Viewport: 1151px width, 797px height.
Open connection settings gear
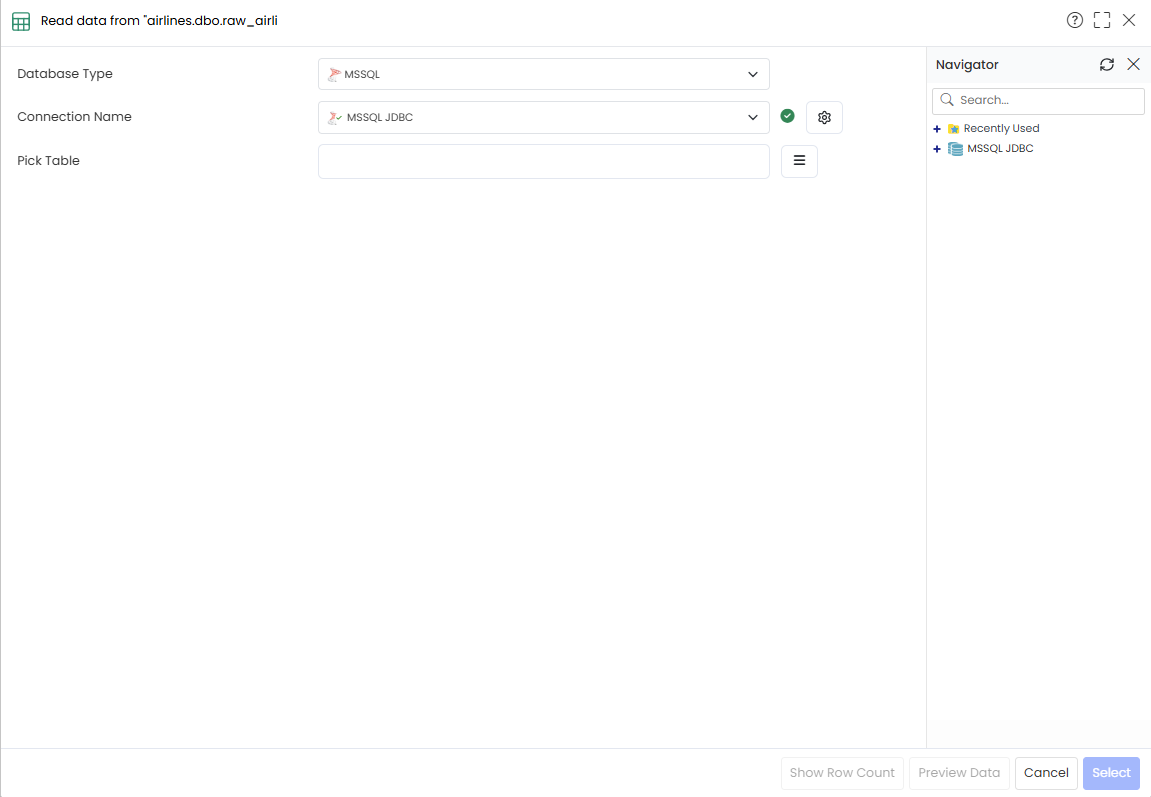(x=824, y=117)
